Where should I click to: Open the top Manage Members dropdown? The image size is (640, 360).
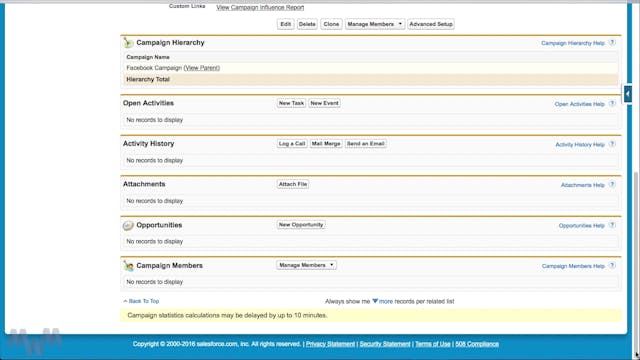tap(375, 24)
